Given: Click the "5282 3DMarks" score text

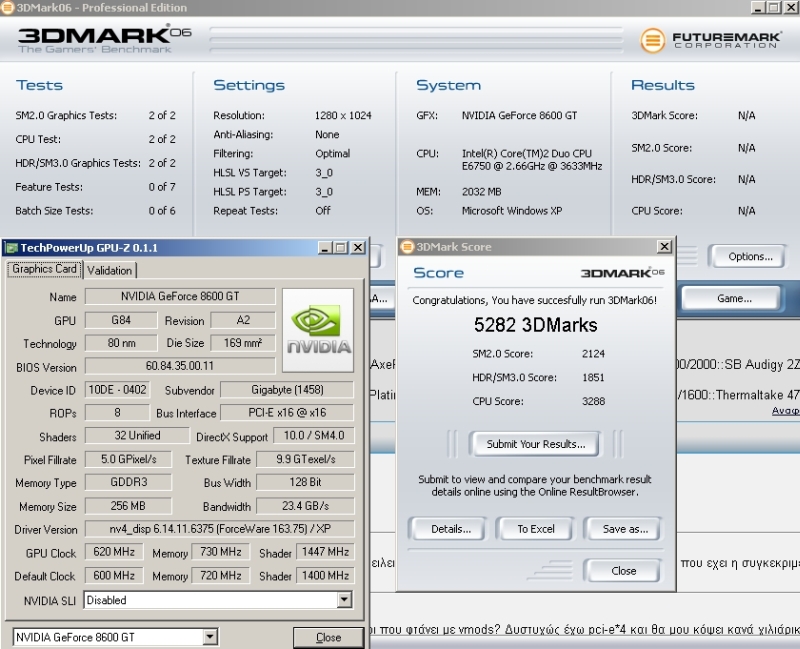Looking at the screenshot, I should pyautogui.click(x=535, y=325).
